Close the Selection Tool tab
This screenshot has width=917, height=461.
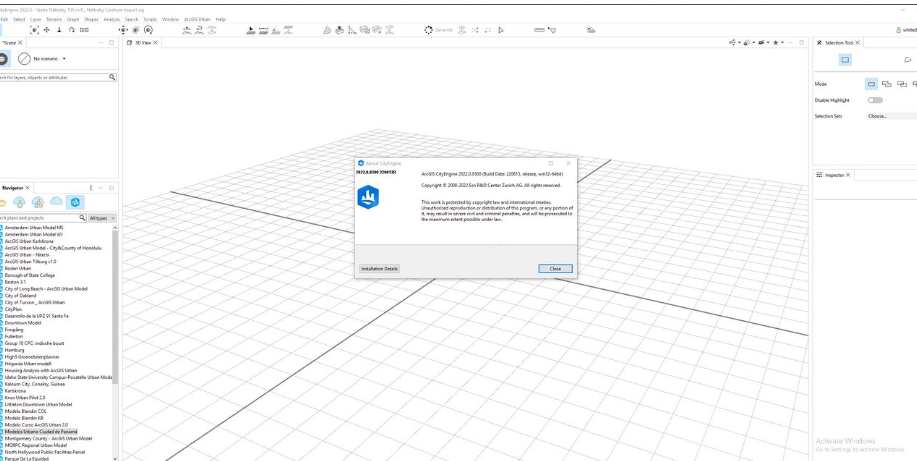click(x=857, y=43)
